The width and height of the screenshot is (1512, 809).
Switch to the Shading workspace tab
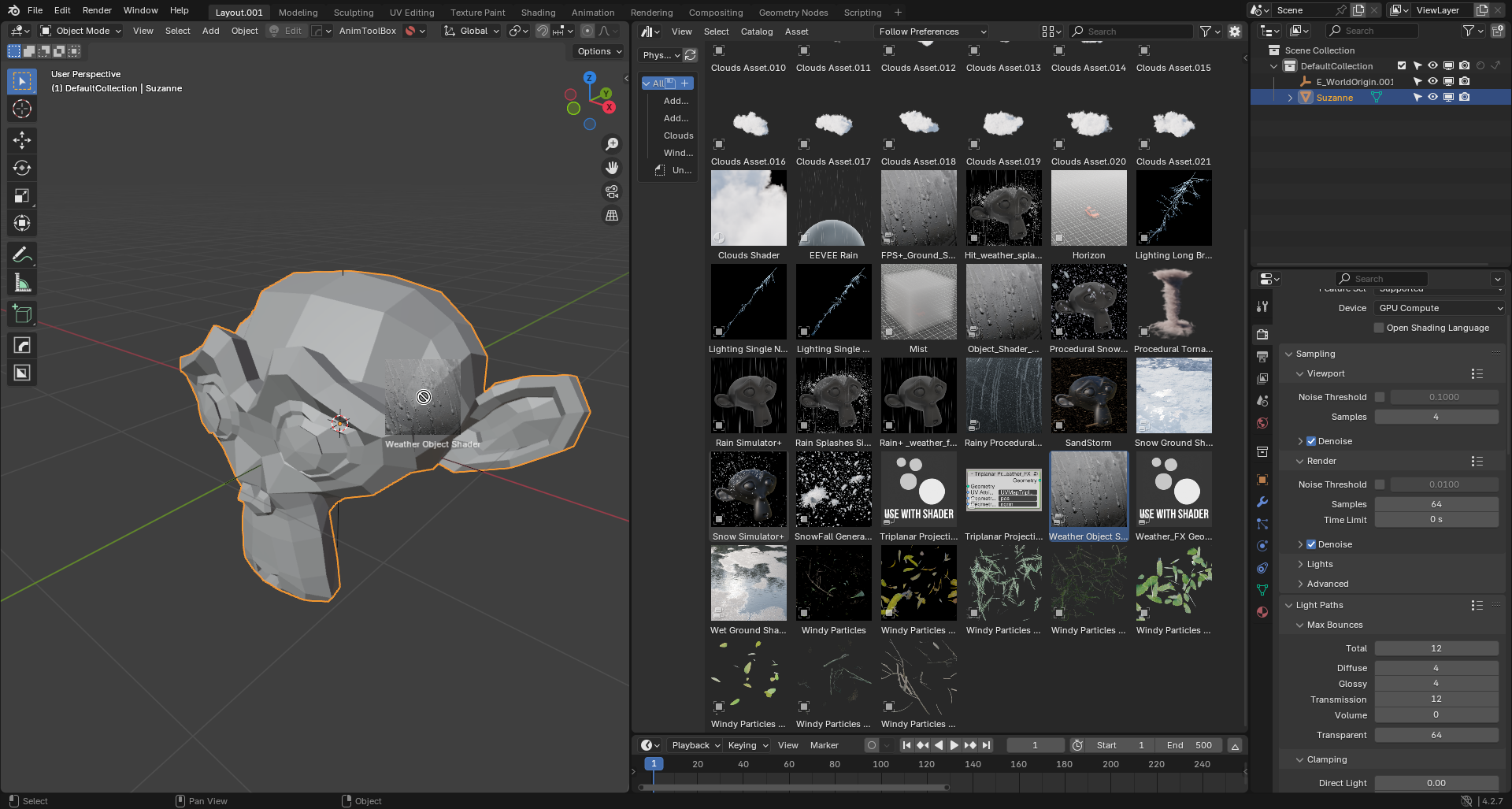[x=538, y=13]
